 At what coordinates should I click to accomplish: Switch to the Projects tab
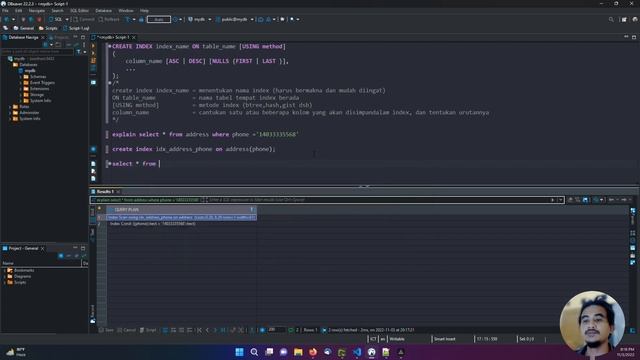coord(60,37)
